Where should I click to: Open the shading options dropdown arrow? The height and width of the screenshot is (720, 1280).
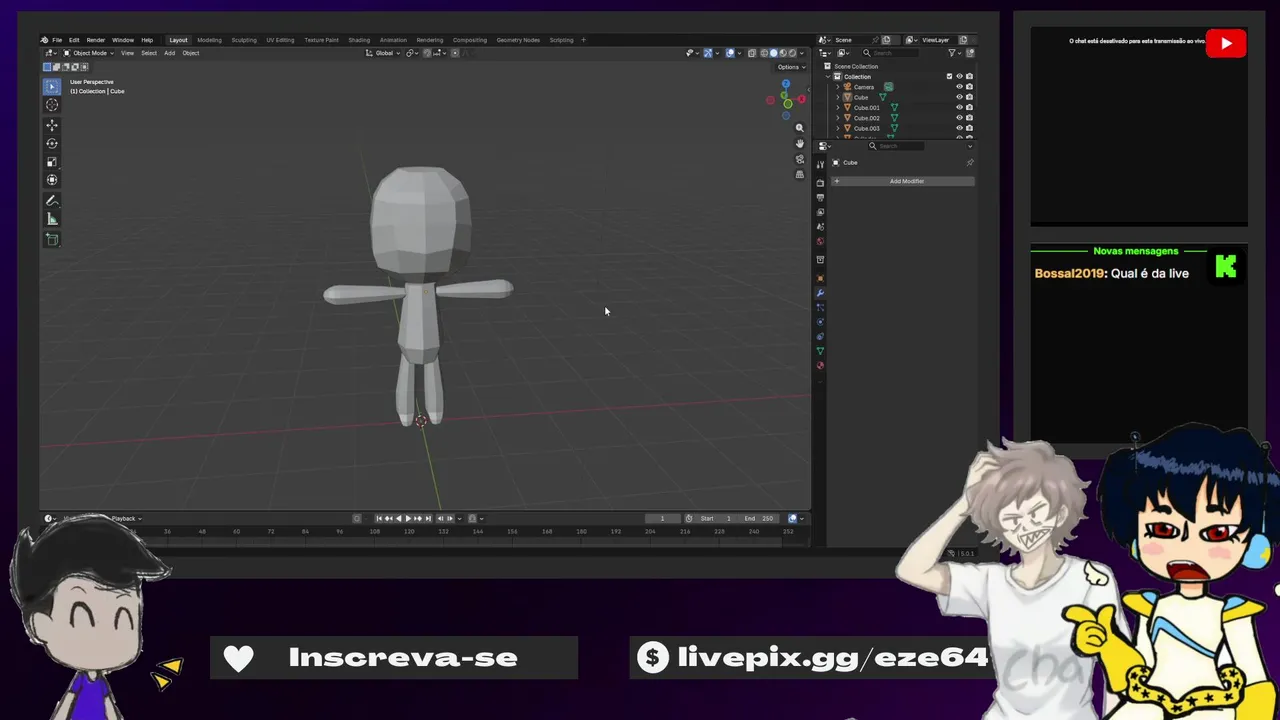pyautogui.click(x=801, y=53)
